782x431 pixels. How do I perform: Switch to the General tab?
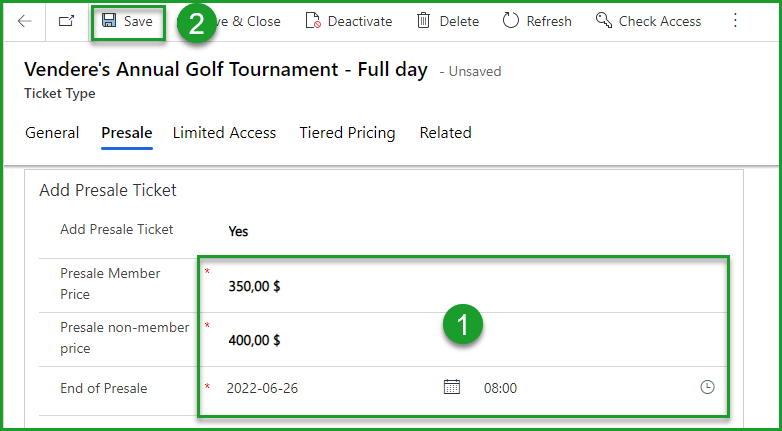click(52, 133)
